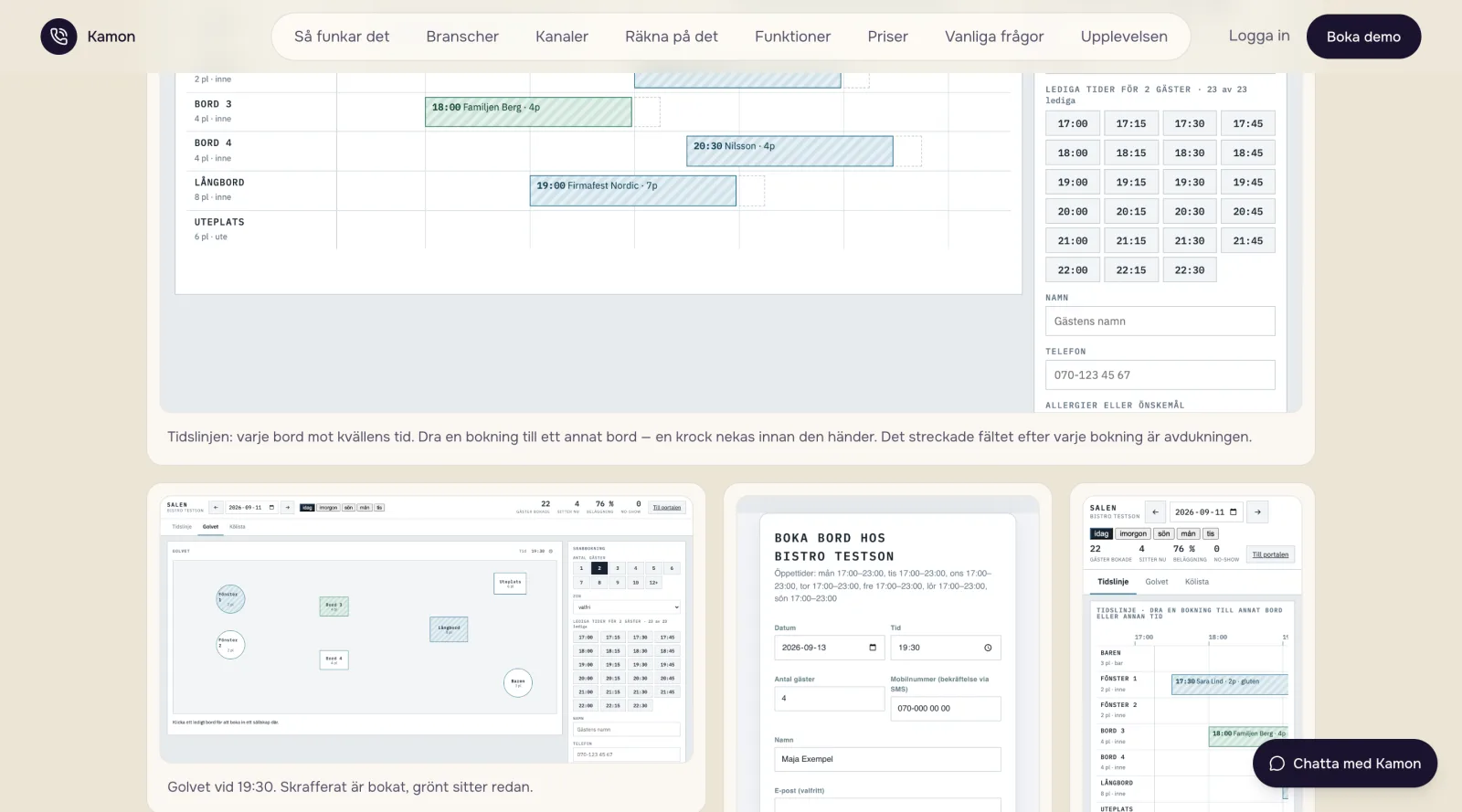This screenshot has width=1462, height=812.
Task: Open the valfri zone dropdown in the floor panel
Action: point(627,607)
